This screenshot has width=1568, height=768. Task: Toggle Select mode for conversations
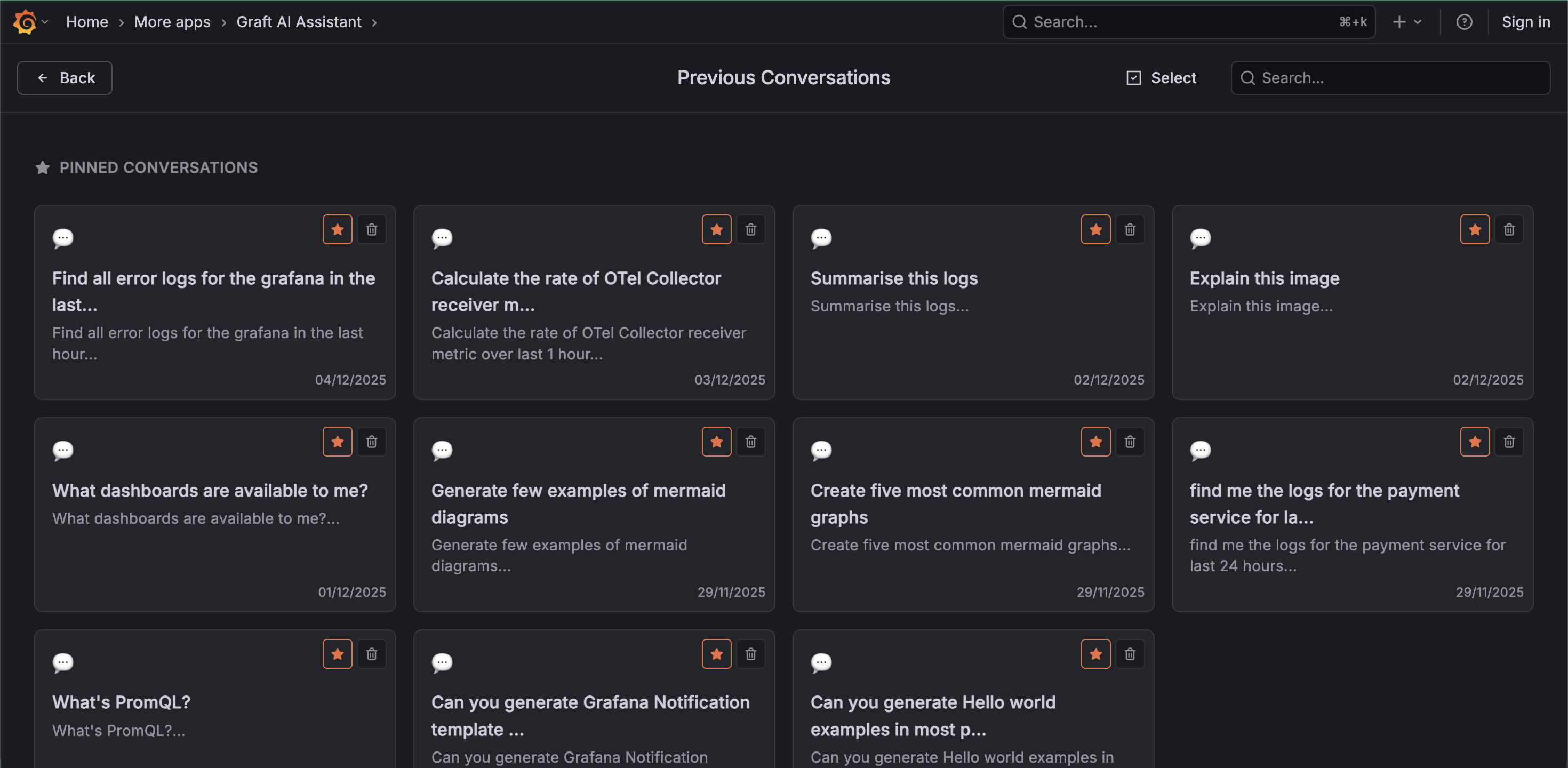click(x=1162, y=78)
